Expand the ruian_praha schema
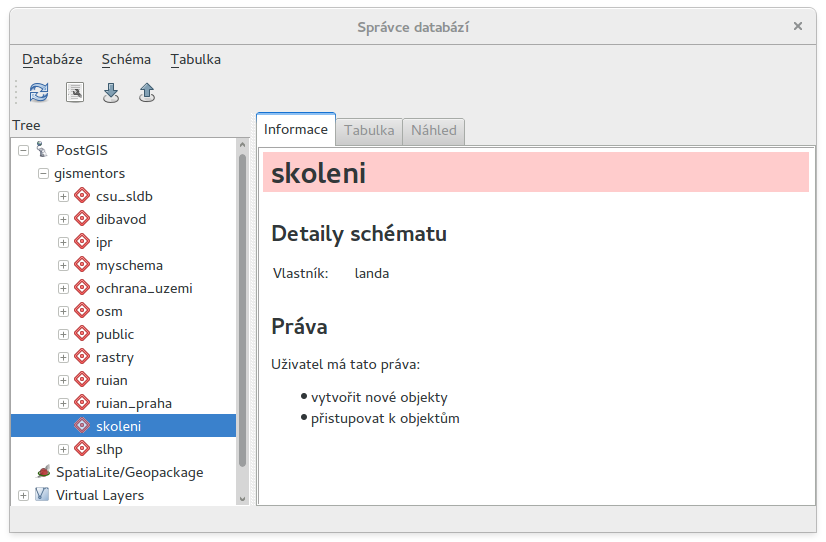The height and width of the screenshot is (542, 826). click(x=63, y=403)
